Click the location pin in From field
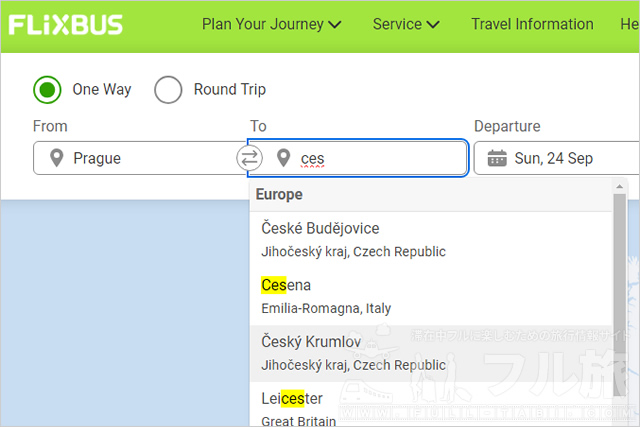This screenshot has width=640, height=427. coord(56,158)
